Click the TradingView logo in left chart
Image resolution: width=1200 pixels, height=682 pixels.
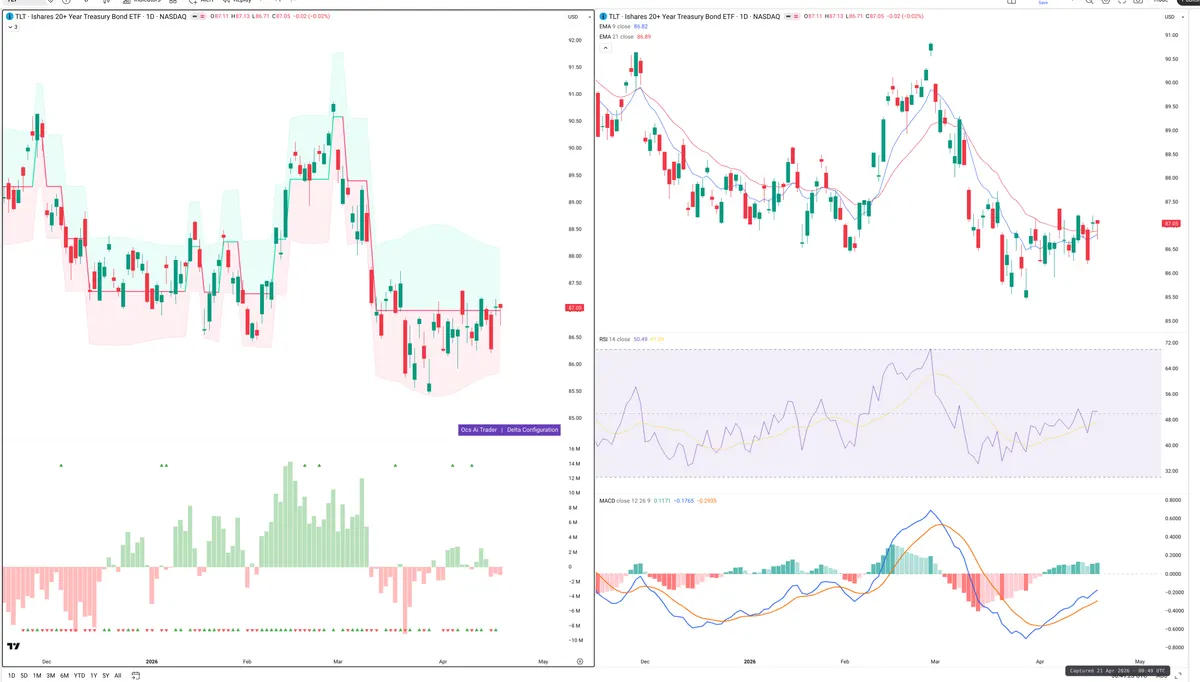[14, 646]
